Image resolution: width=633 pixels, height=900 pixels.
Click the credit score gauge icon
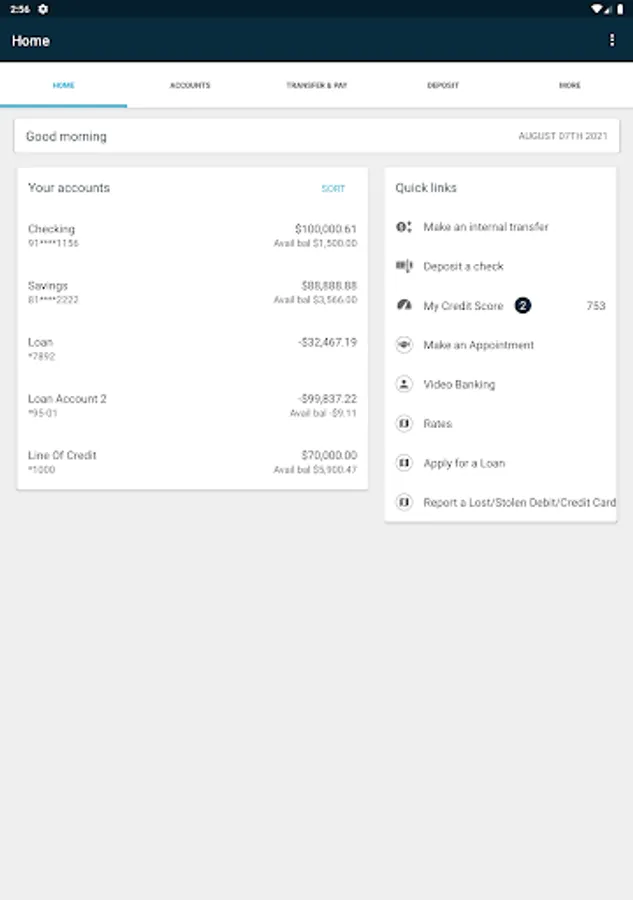pos(404,306)
